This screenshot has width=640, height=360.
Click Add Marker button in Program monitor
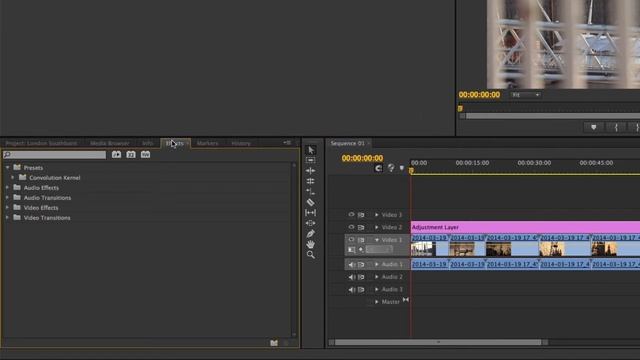click(593, 127)
